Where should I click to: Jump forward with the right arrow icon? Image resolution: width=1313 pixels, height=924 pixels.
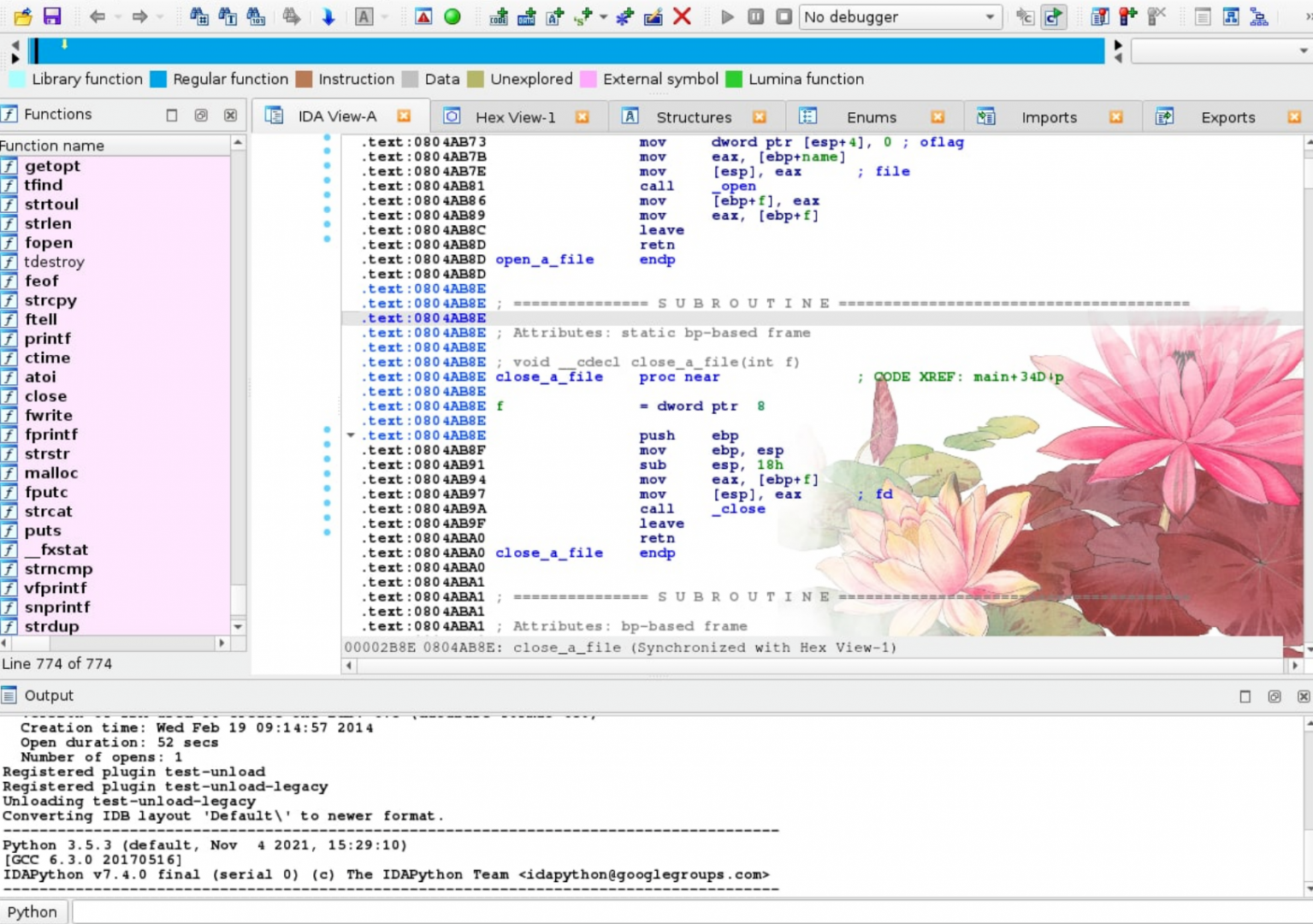click(x=139, y=16)
